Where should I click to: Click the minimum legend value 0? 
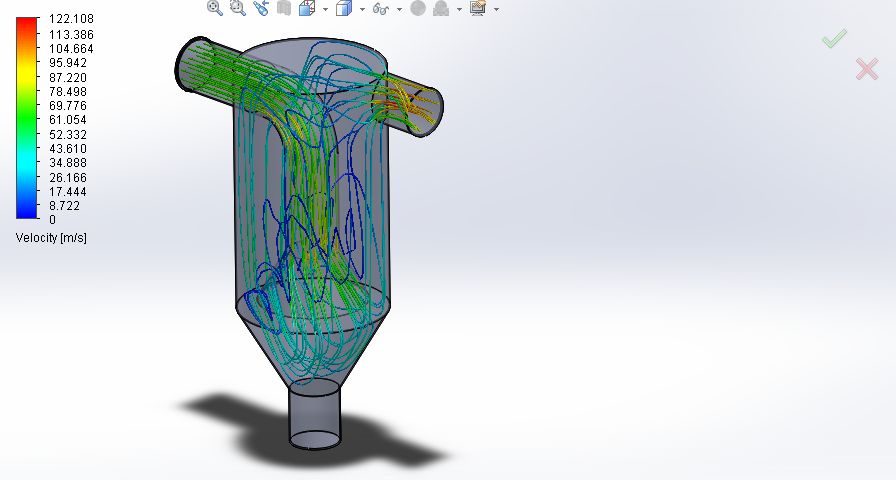coord(53,219)
